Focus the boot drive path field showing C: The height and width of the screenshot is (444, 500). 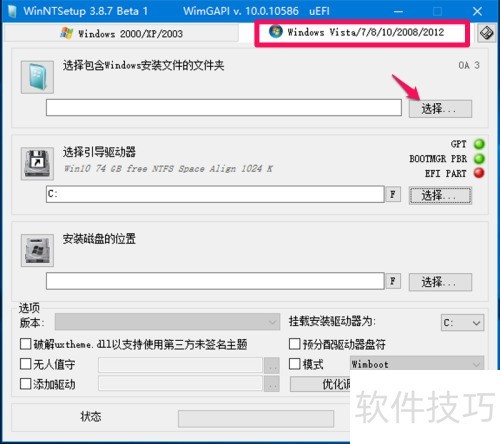pos(215,194)
